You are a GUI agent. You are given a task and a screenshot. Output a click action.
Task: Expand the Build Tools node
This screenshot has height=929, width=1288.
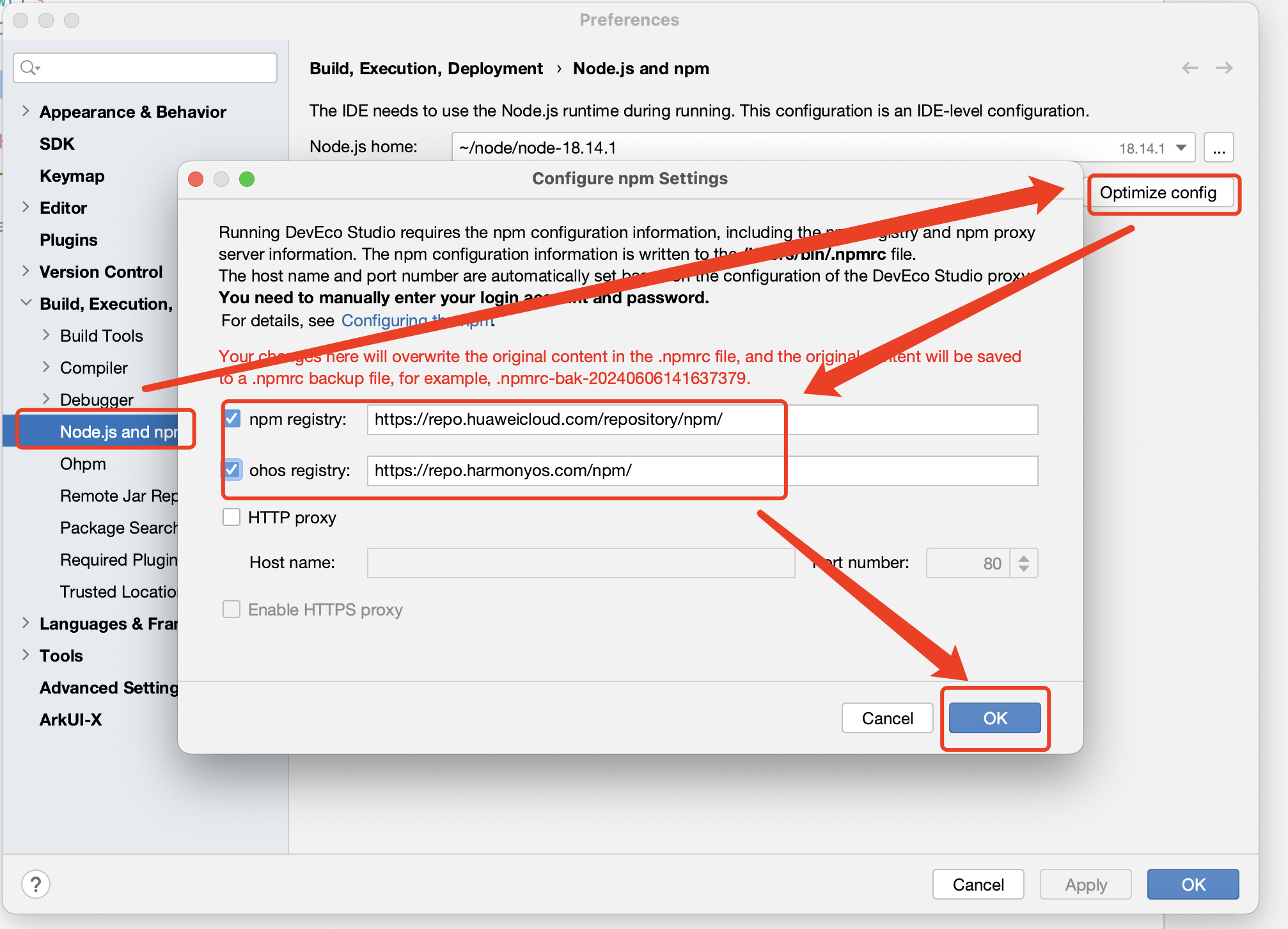pyautogui.click(x=46, y=335)
